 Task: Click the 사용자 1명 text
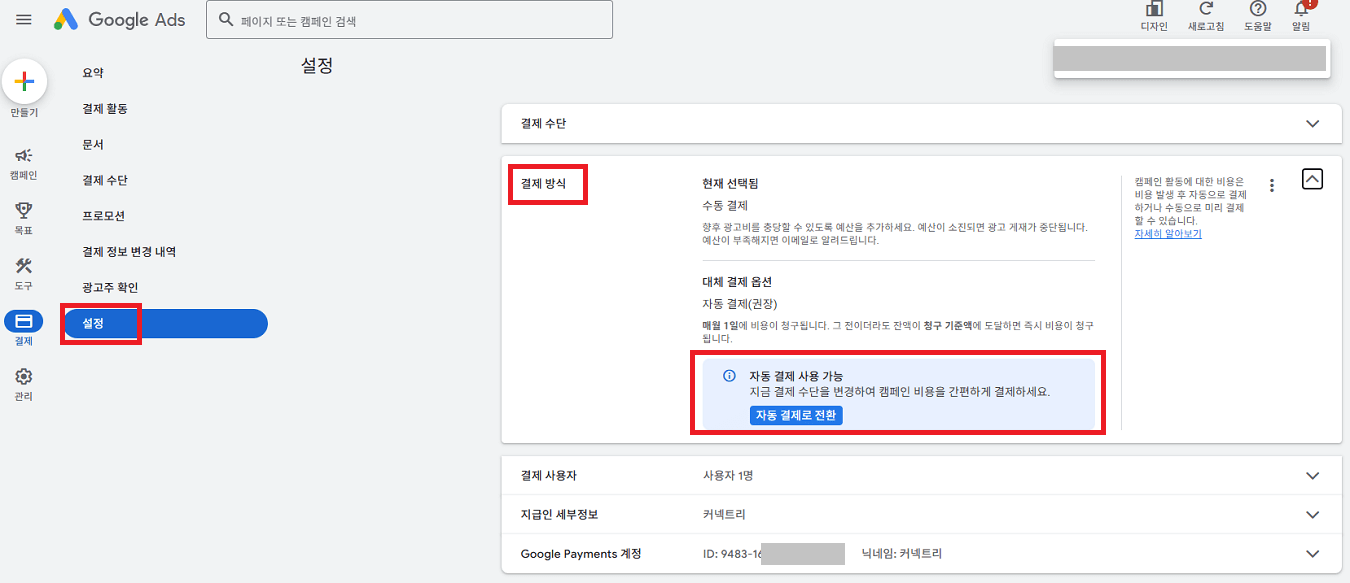(x=728, y=476)
